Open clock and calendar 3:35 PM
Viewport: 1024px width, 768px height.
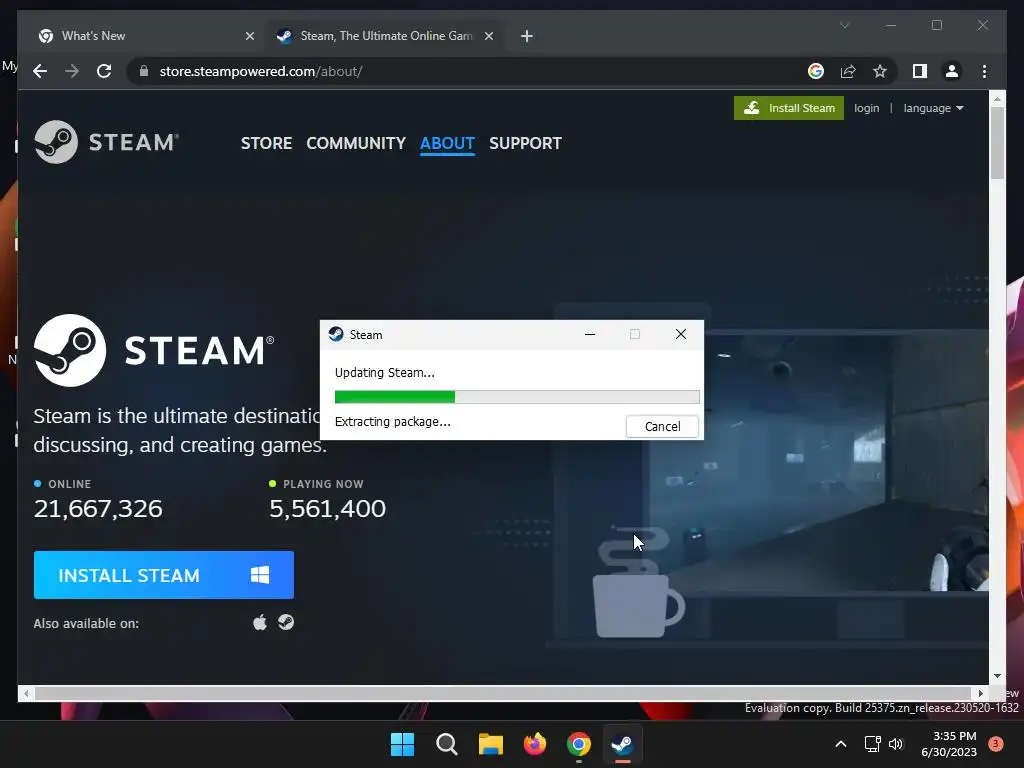point(949,744)
